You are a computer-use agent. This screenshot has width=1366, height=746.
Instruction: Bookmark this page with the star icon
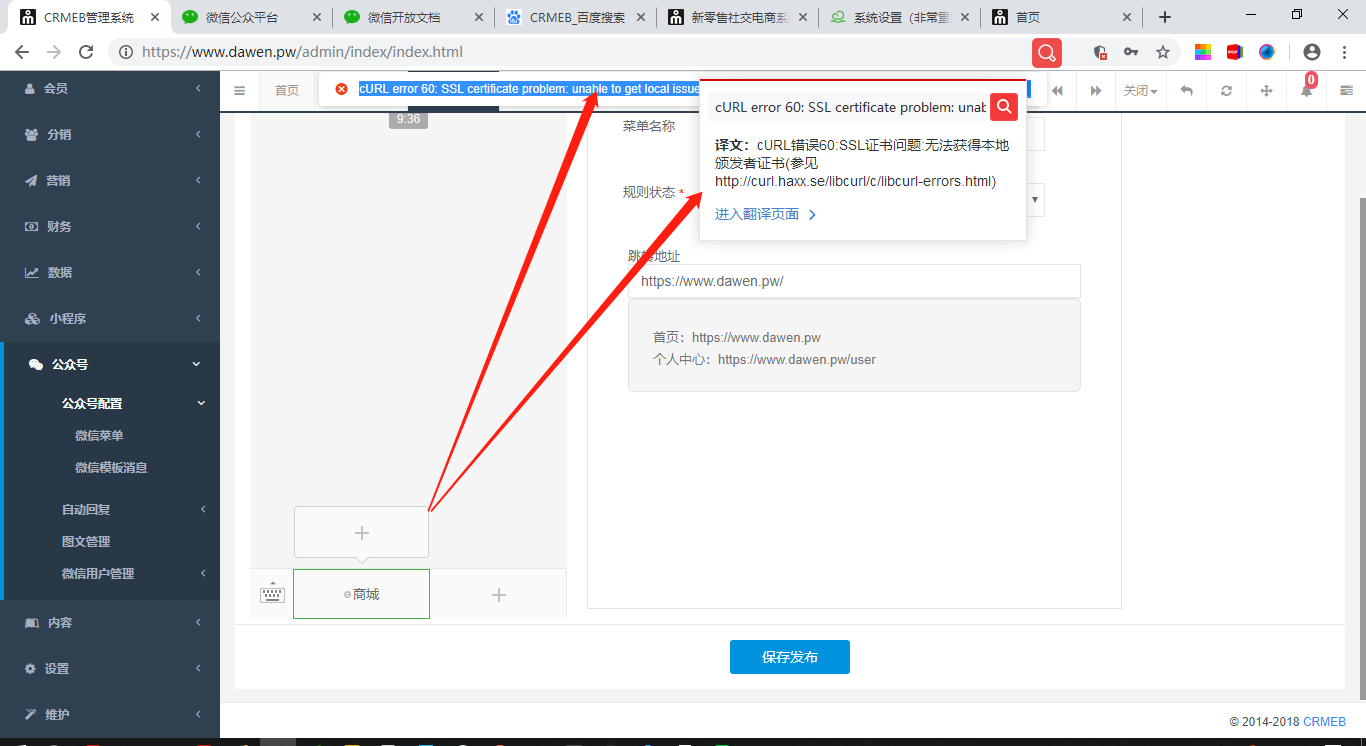pos(1163,52)
